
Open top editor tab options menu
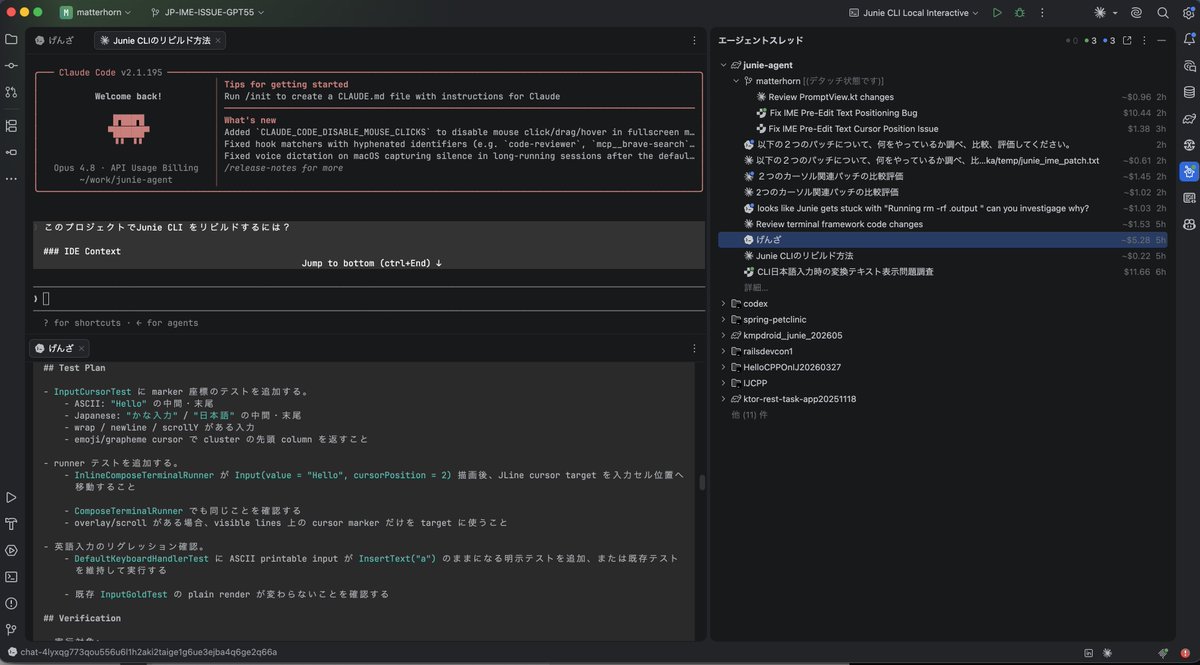tap(694, 40)
